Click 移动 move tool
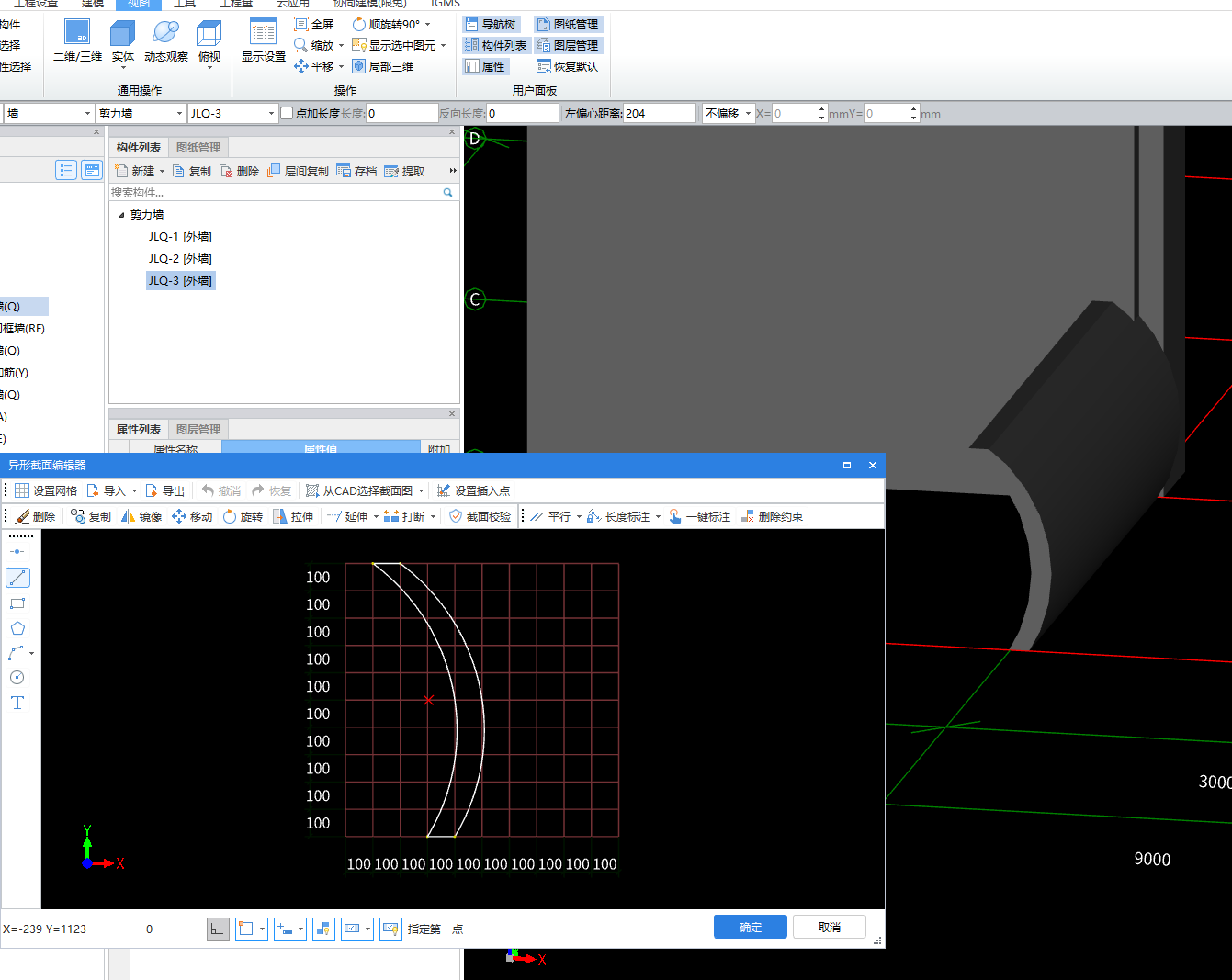Viewport: 1232px width, 980px height. (192, 516)
